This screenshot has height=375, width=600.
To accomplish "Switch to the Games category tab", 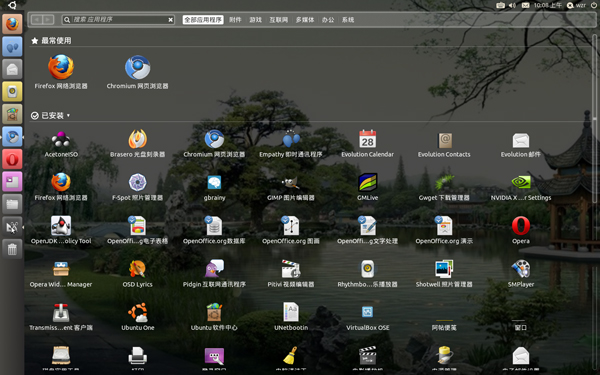I will click(x=255, y=20).
